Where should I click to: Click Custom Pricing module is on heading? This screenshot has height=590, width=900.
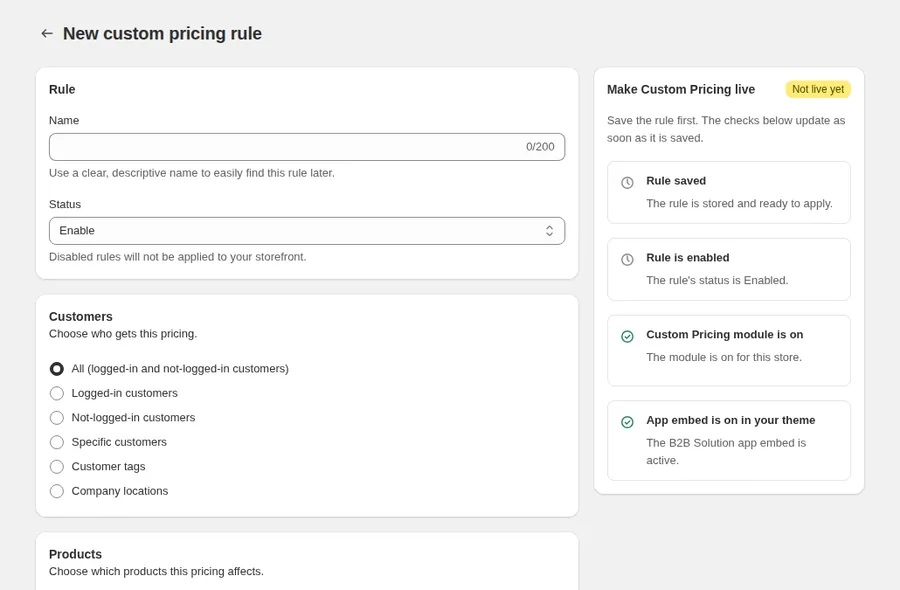[x=724, y=335]
